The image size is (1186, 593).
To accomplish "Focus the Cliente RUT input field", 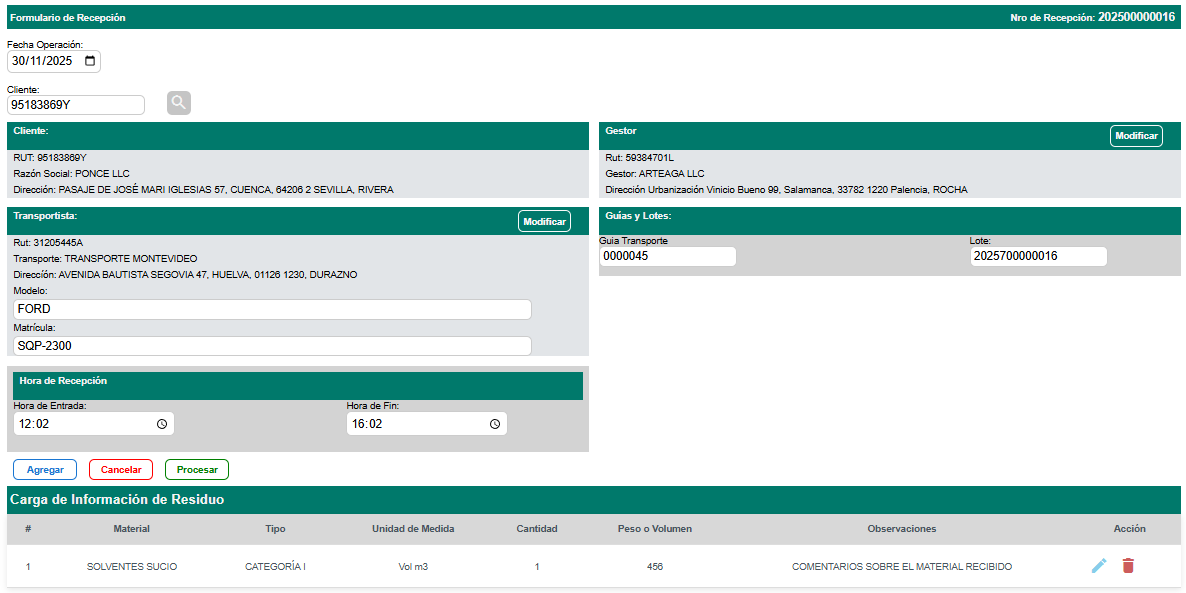I will [76, 105].
